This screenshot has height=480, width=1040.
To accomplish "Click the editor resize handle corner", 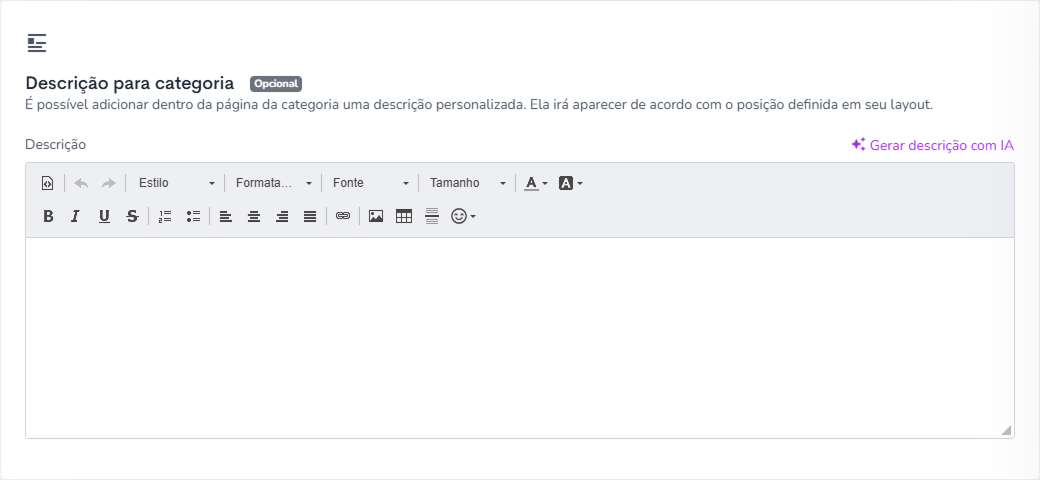I will click(x=1006, y=430).
